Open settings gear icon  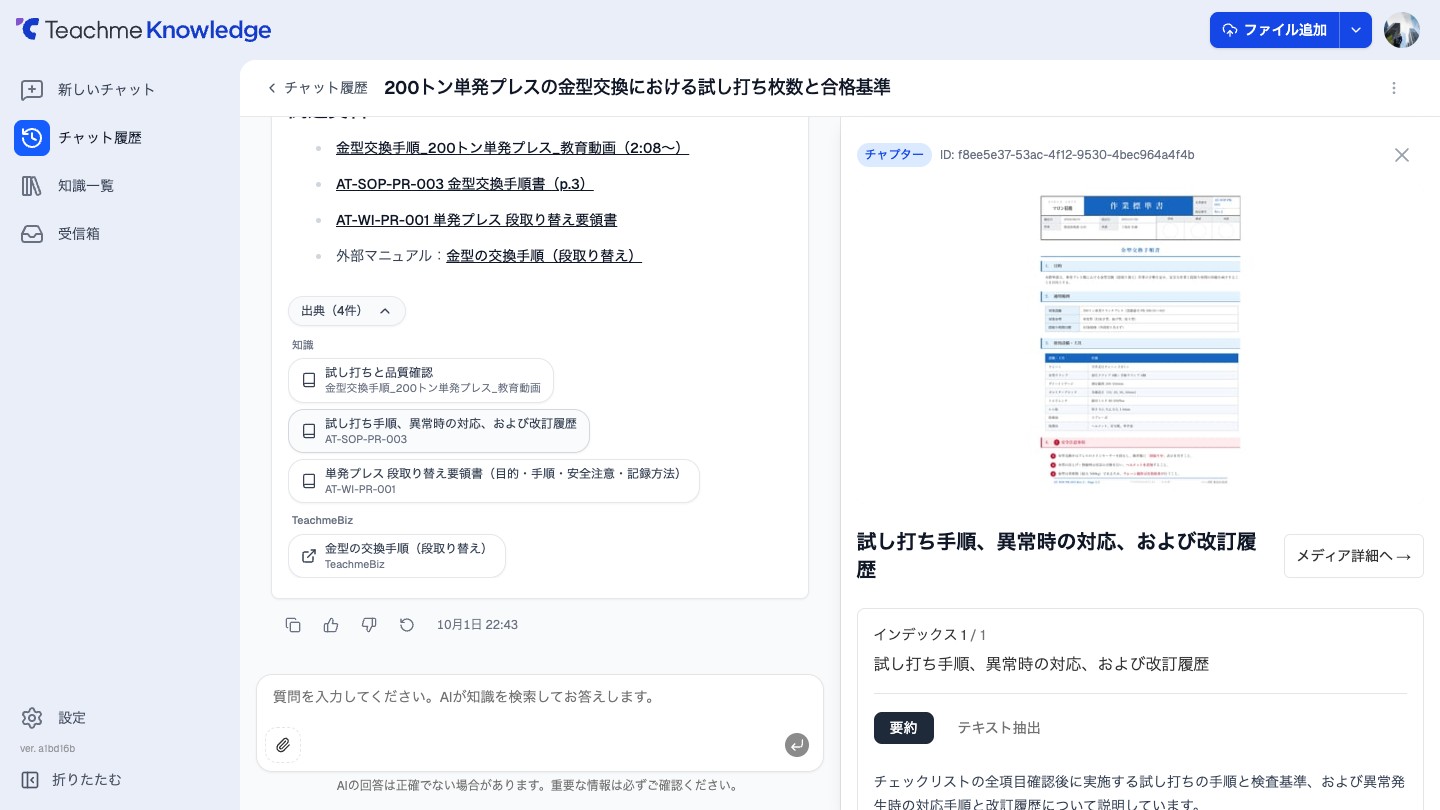(x=32, y=718)
